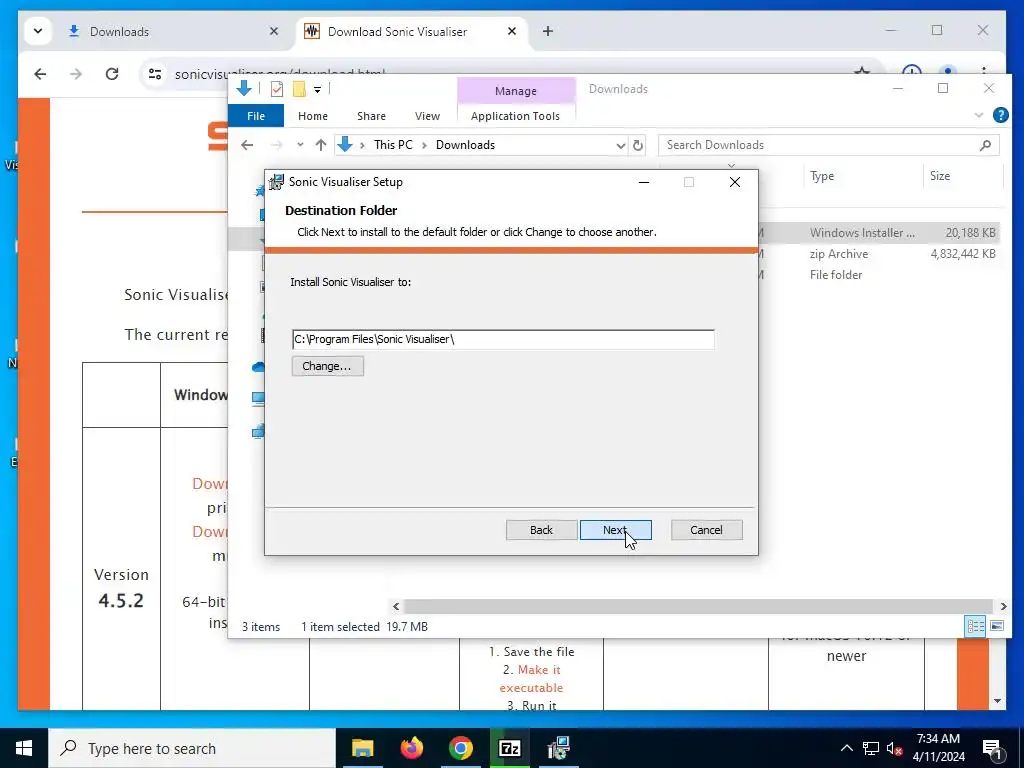
Task: Click This PC in the address bar
Action: coord(393,145)
